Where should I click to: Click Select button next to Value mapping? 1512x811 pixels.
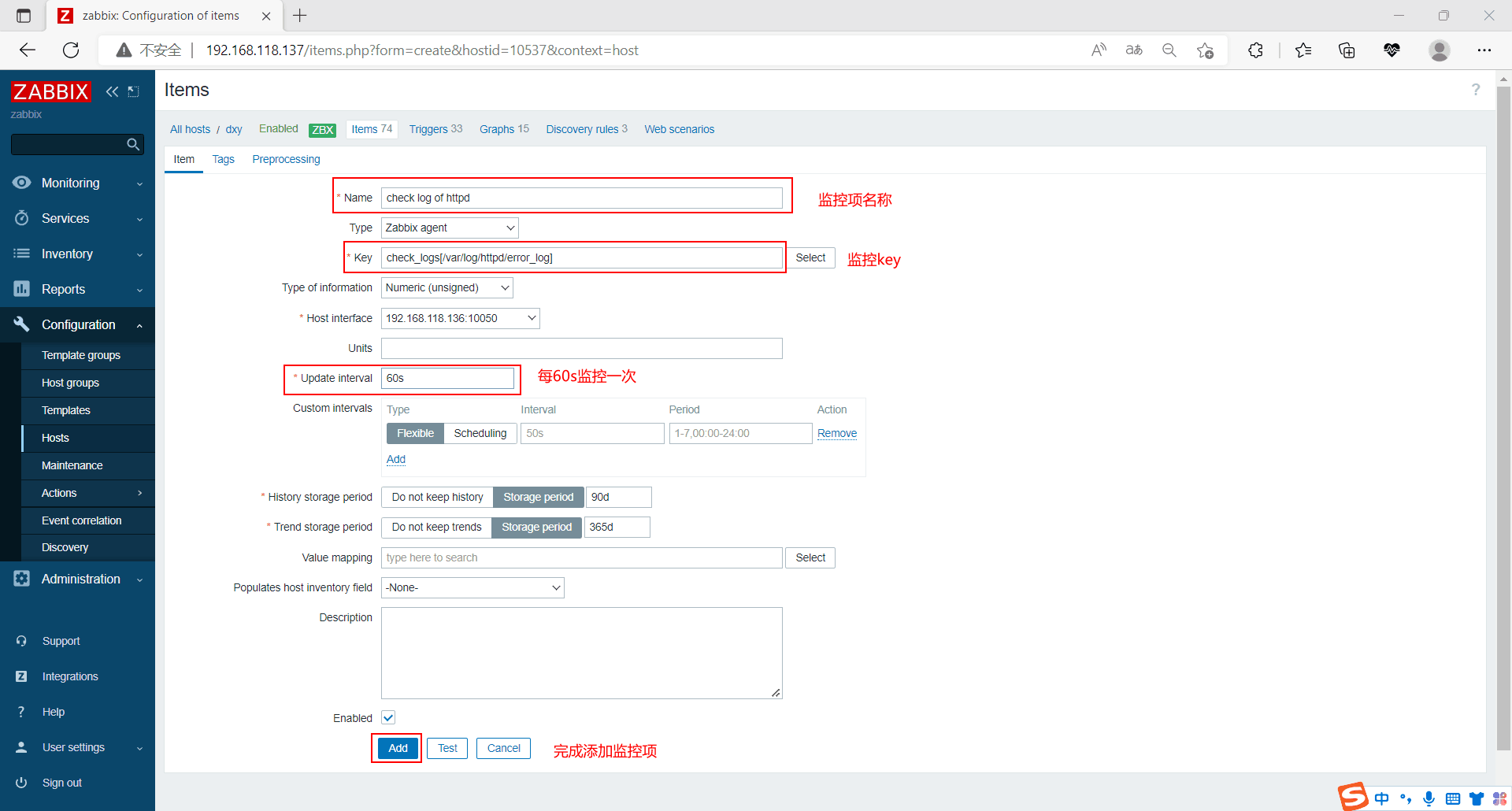(x=810, y=557)
